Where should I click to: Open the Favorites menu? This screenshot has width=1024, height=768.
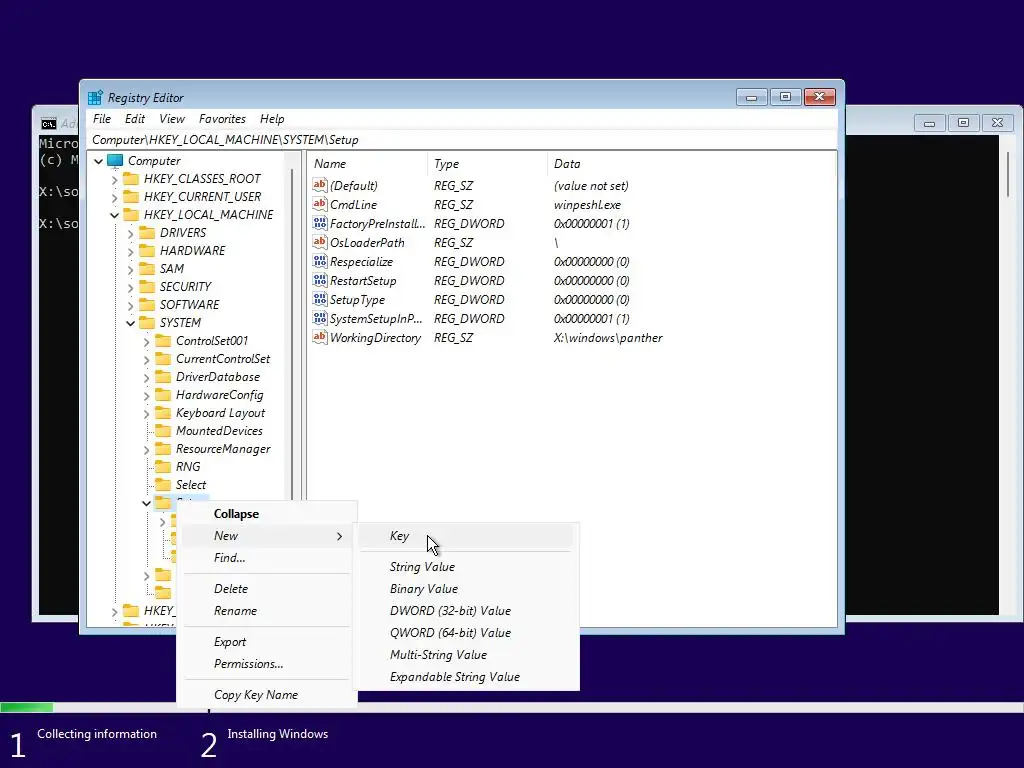click(x=222, y=119)
